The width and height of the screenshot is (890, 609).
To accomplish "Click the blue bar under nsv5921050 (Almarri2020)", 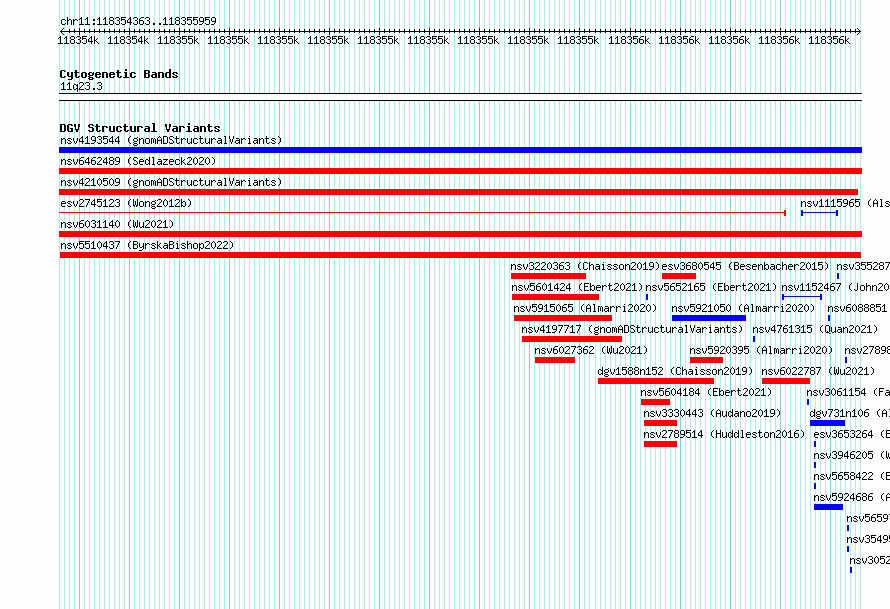I will click(709, 318).
